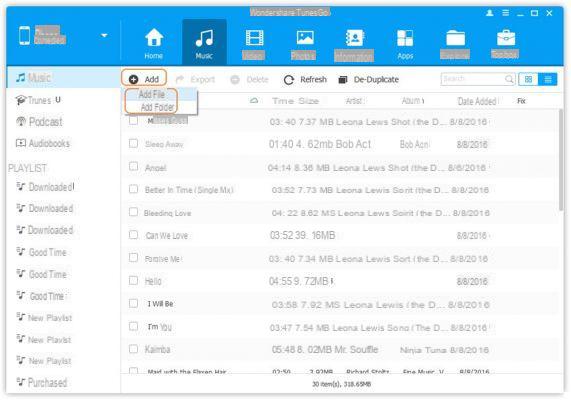The width and height of the screenshot is (571, 400).
Task: Select the Sleep Away song title
Action: point(164,145)
